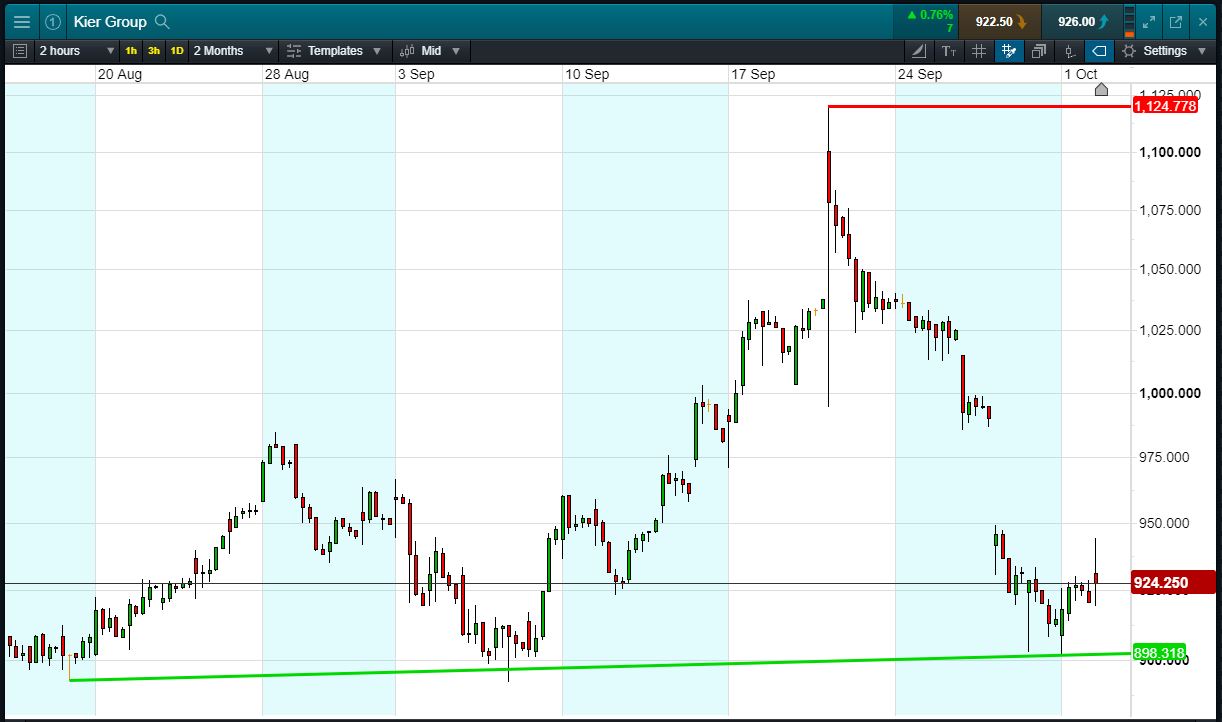Toggle the grid crosshair pencil tool

[x=1009, y=51]
